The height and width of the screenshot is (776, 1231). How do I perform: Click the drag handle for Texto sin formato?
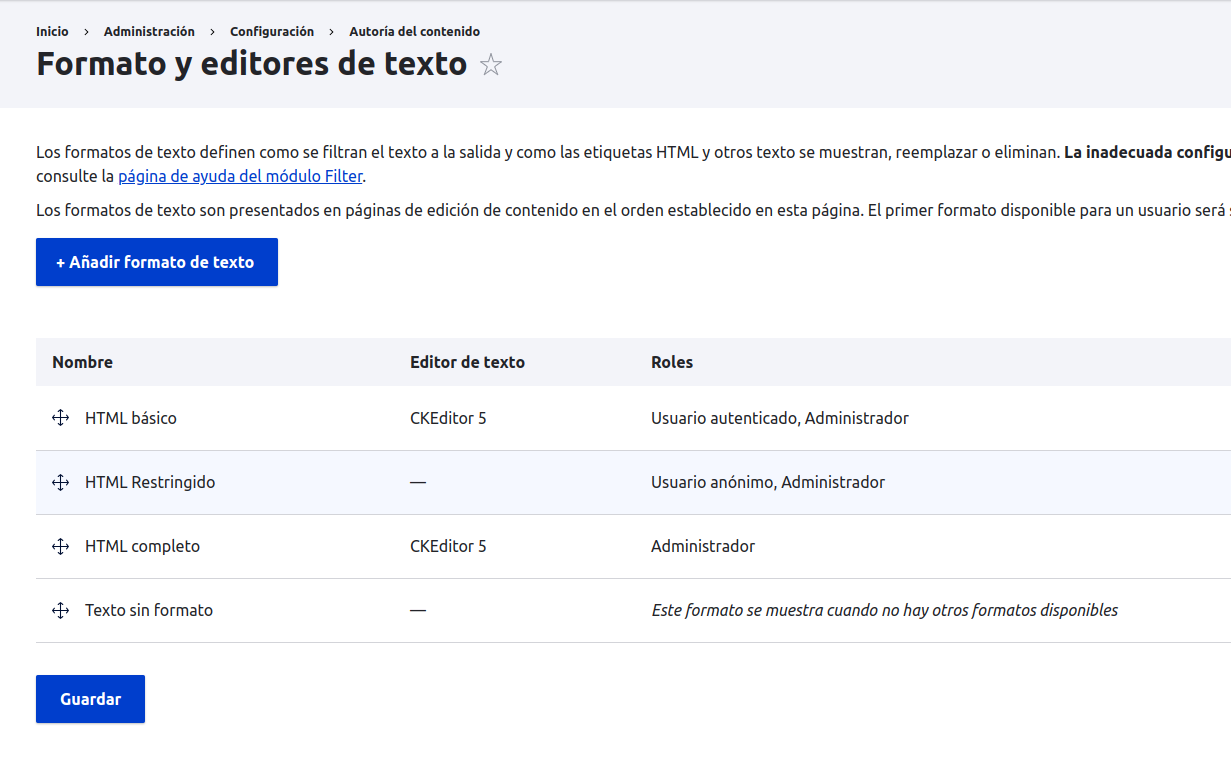(60, 610)
